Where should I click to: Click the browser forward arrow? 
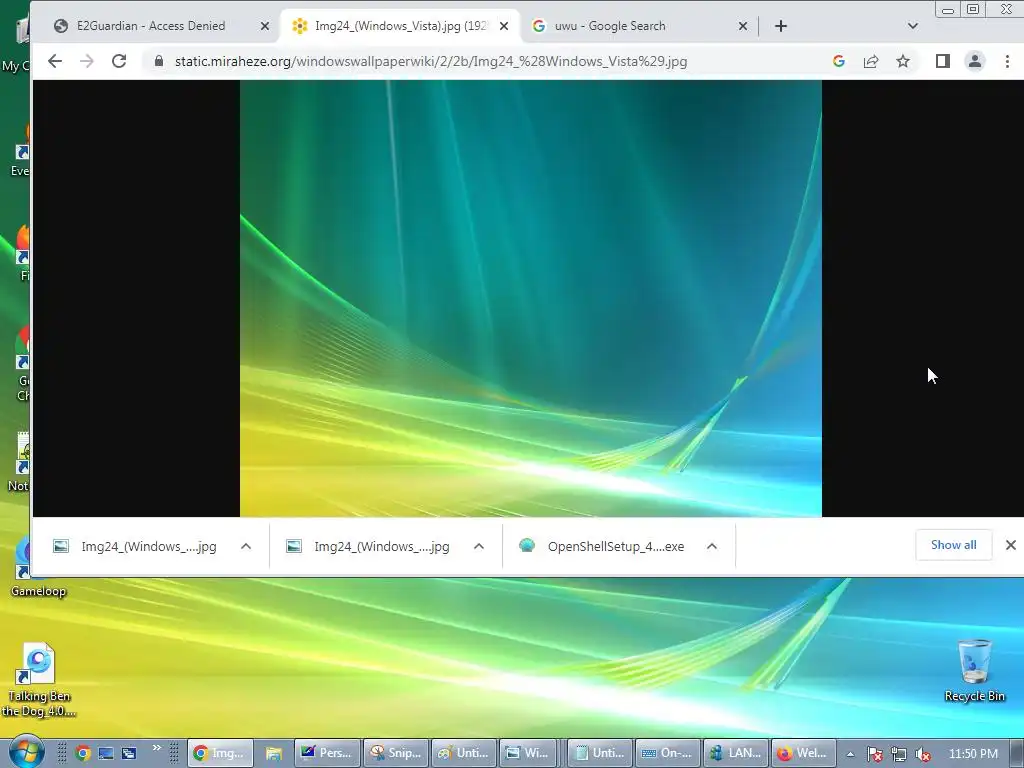pos(86,61)
